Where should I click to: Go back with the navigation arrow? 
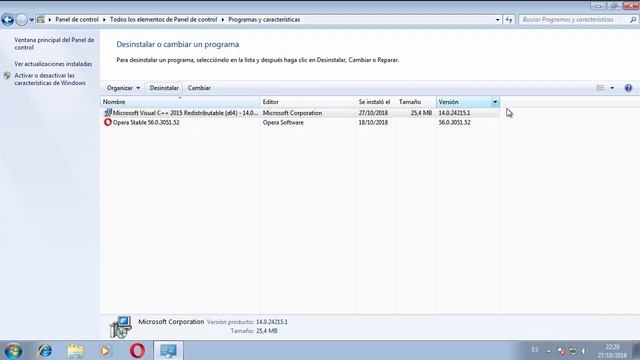(x=7, y=19)
